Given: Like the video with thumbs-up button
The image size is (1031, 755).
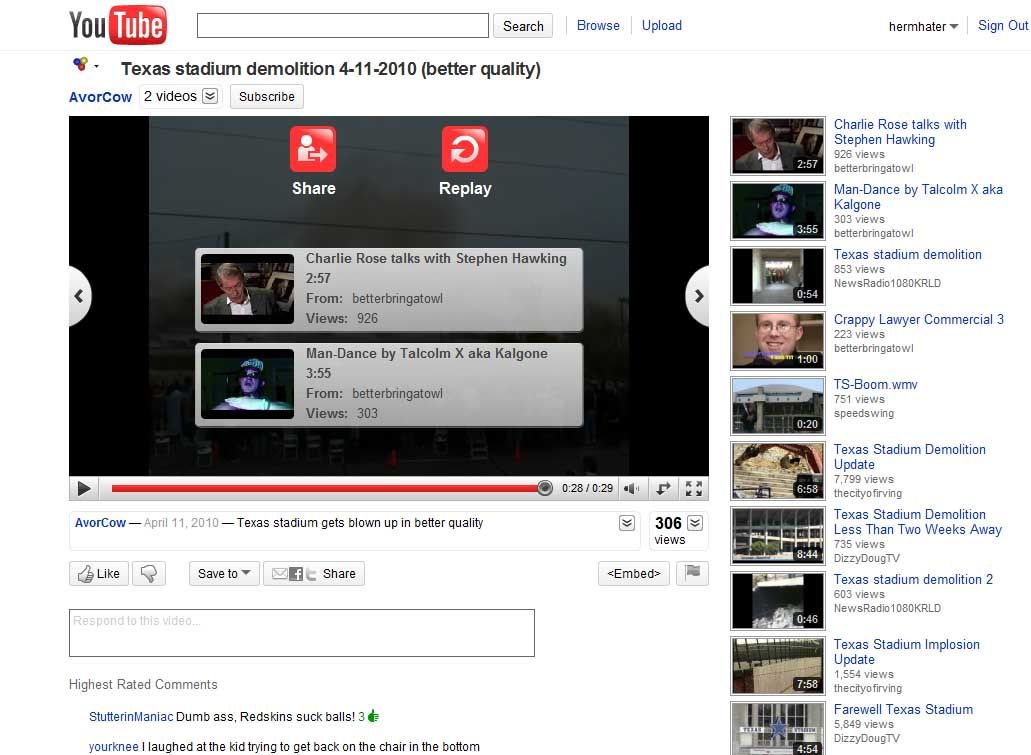Looking at the screenshot, I should [99, 573].
